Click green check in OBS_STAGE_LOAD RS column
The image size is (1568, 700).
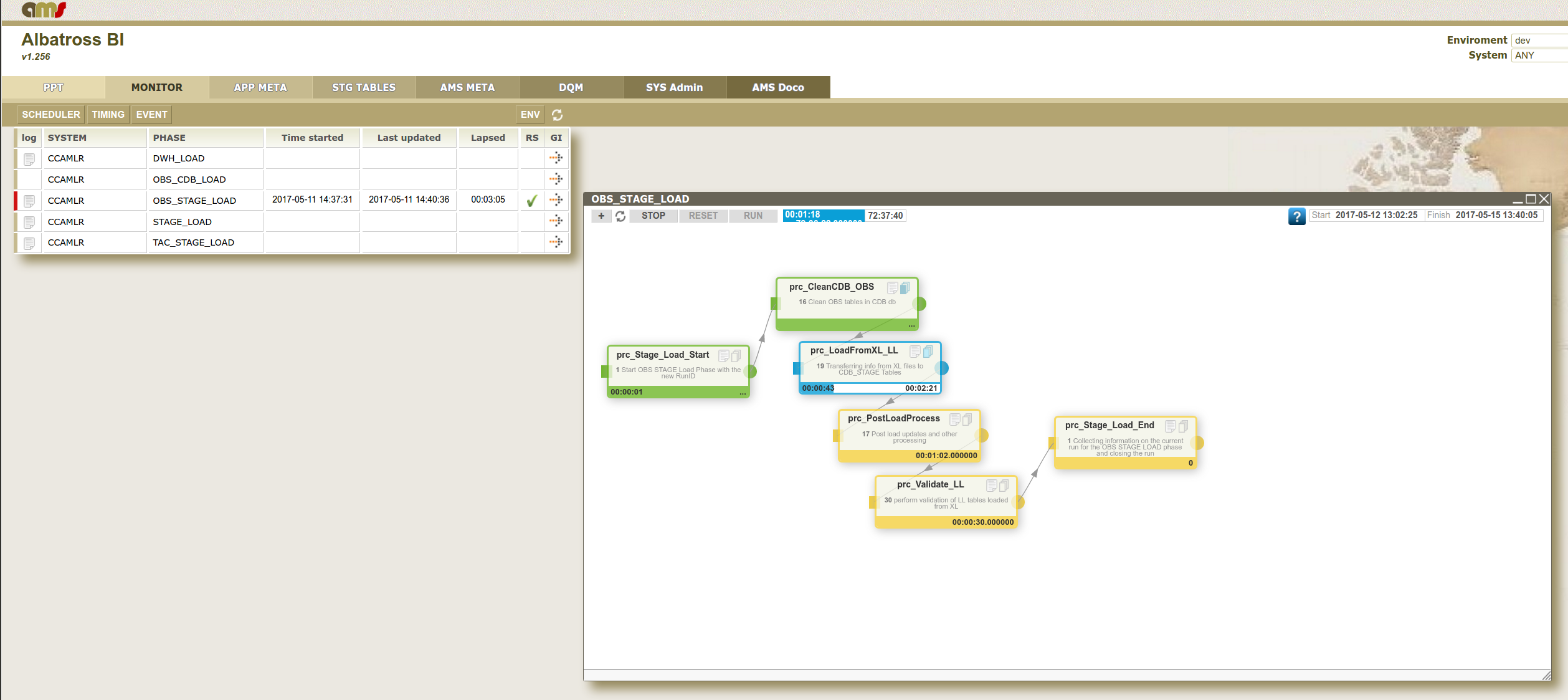tap(532, 201)
